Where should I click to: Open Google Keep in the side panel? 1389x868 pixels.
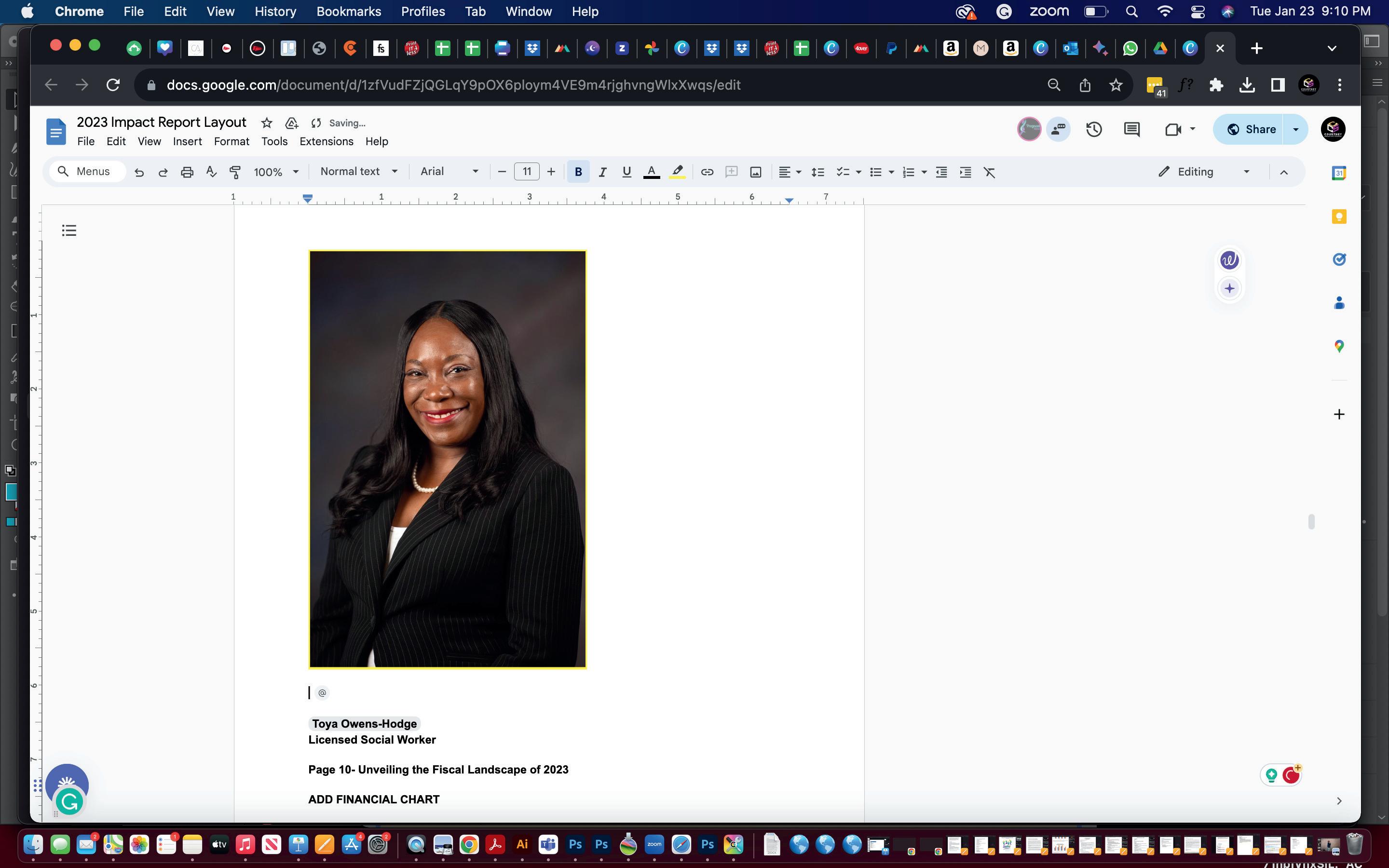pyautogui.click(x=1338, y=217)
